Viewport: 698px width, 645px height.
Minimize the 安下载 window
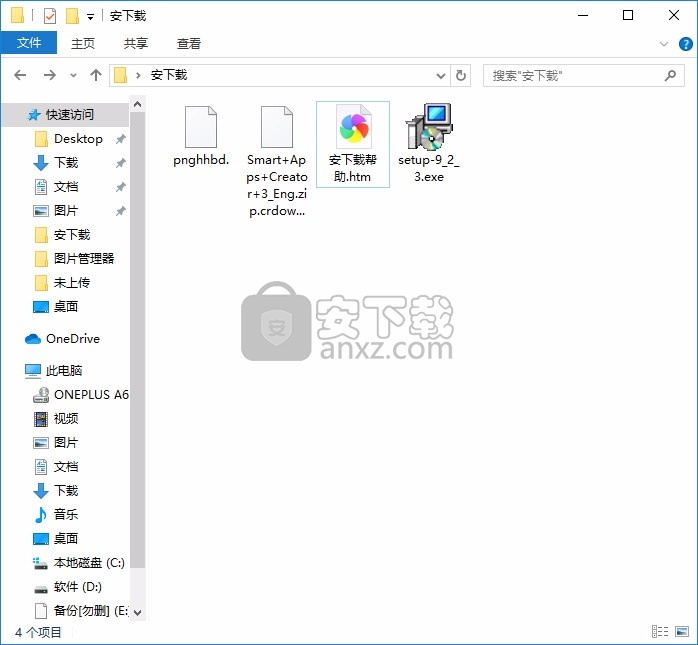(x=583, y=16)
